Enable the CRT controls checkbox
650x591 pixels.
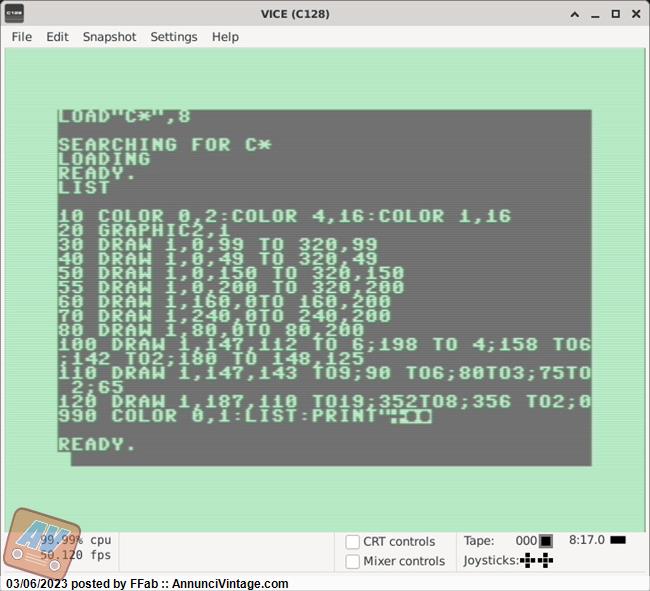(352, 542)
